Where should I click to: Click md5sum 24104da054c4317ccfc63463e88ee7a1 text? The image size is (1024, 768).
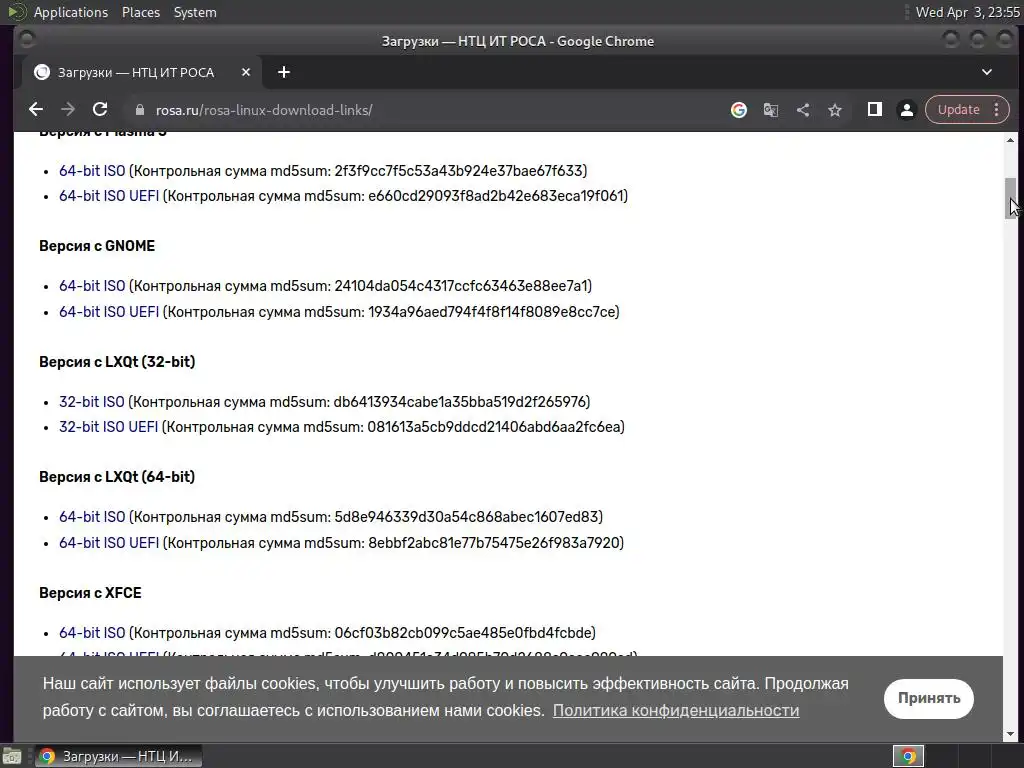[460, 286]
